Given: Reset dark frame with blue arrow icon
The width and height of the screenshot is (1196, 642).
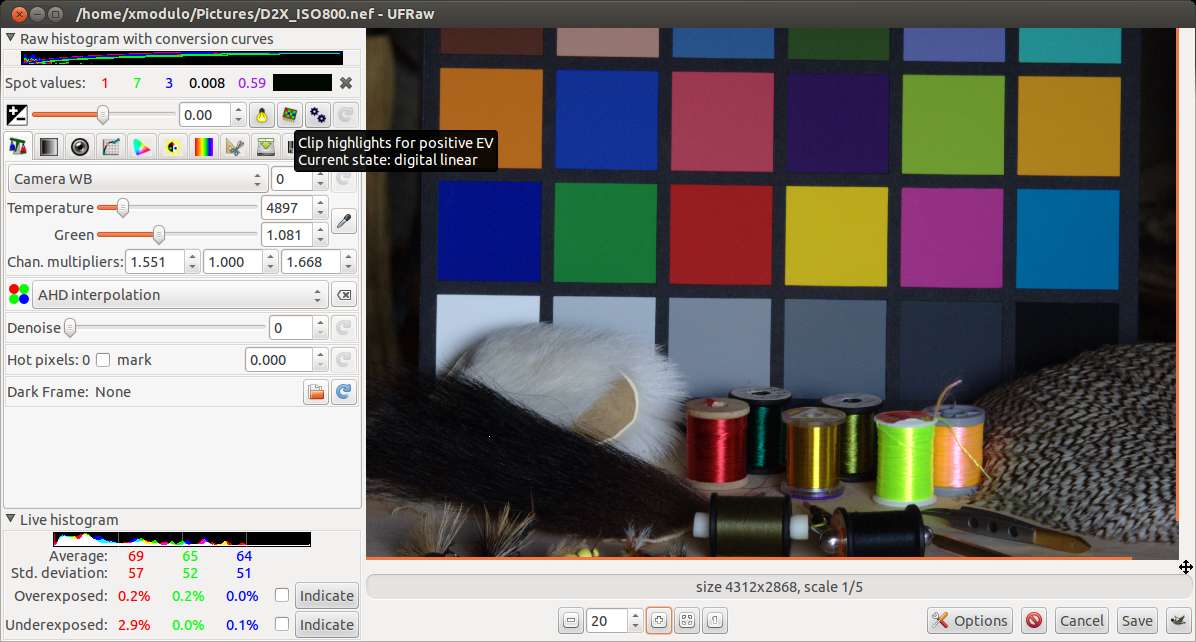Looking at the screenshot, I should [344, 392].
